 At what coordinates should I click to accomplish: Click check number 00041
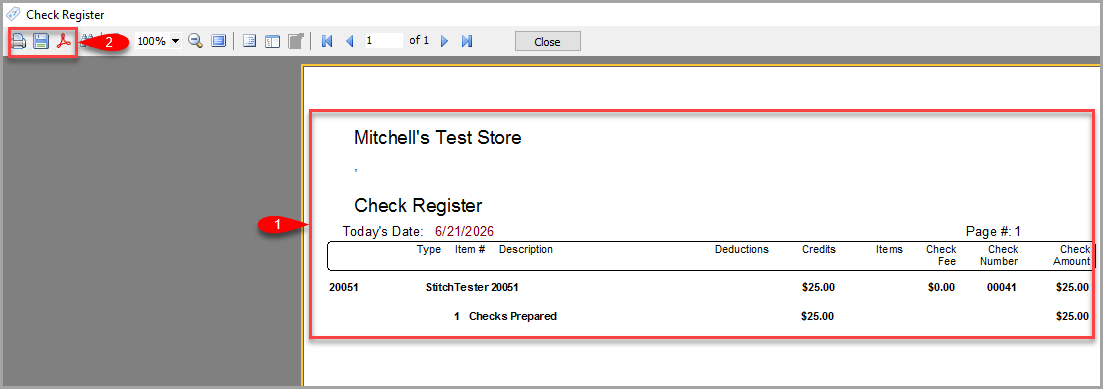click(1002, 287)
